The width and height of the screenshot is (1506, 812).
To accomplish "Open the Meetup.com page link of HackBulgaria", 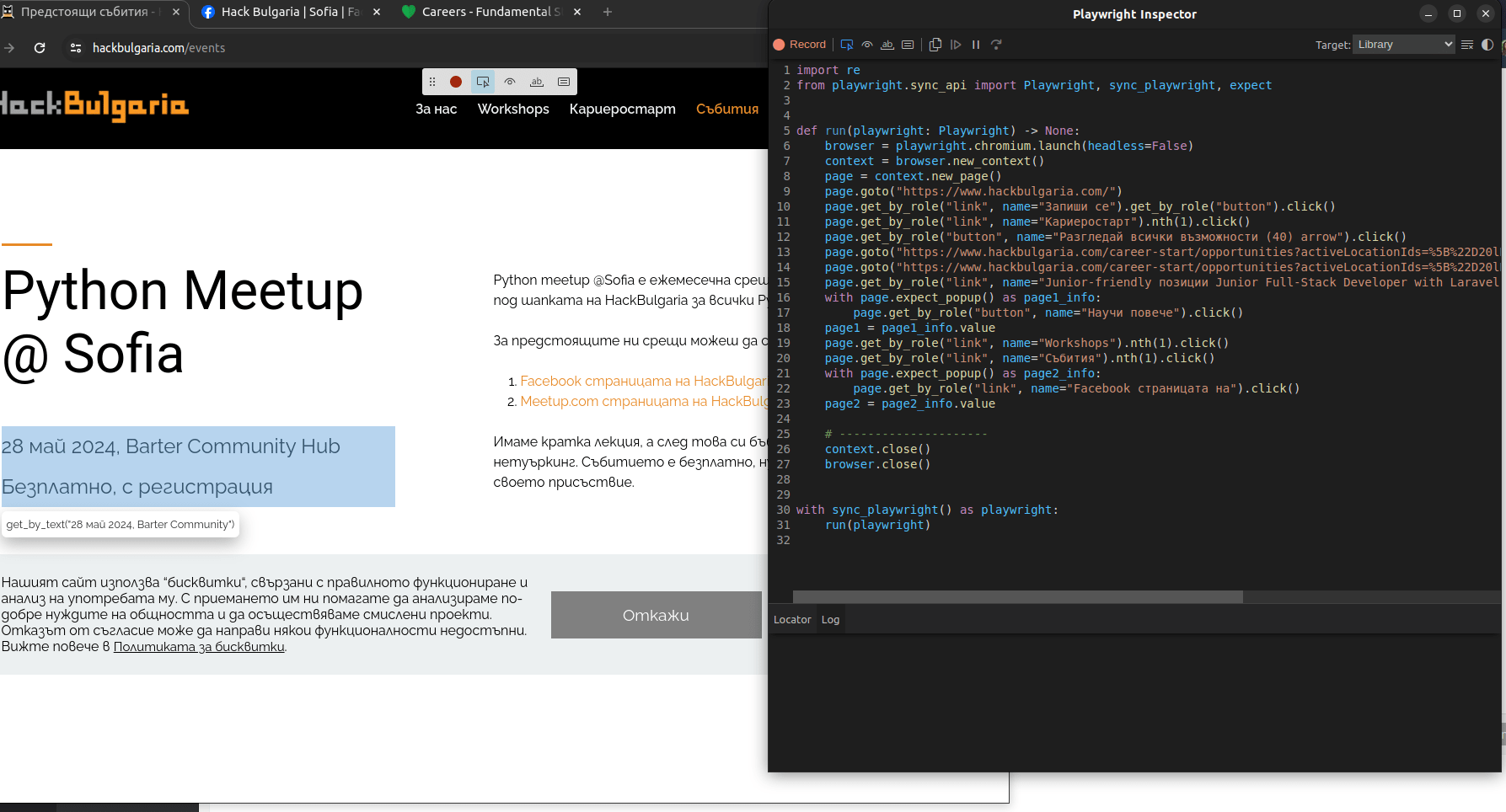I will pos(644,401).
